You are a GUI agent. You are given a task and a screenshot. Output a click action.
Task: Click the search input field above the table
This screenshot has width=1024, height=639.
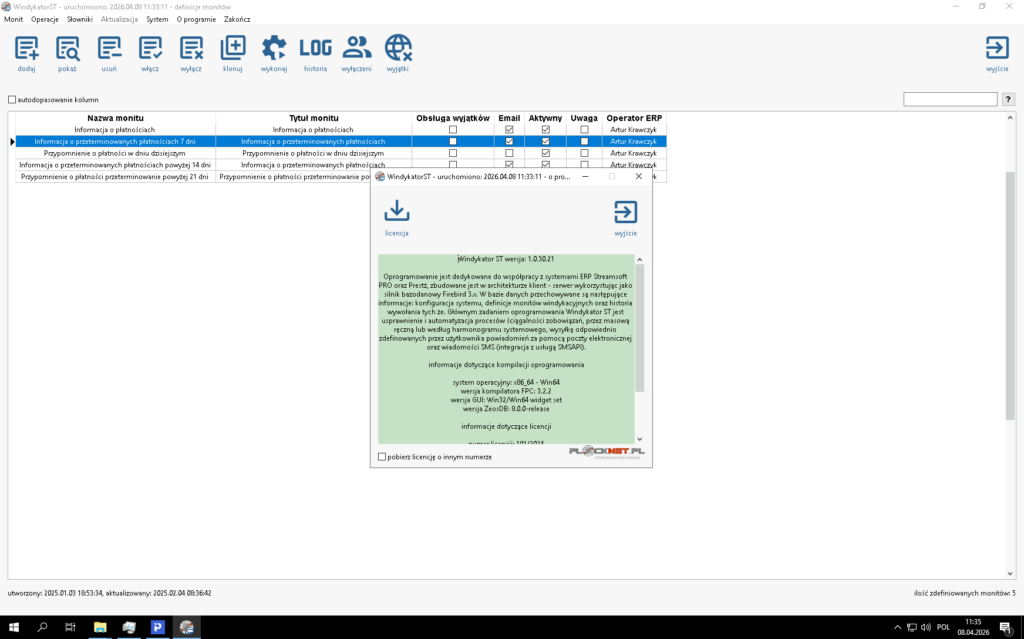[x=949, y=99]
